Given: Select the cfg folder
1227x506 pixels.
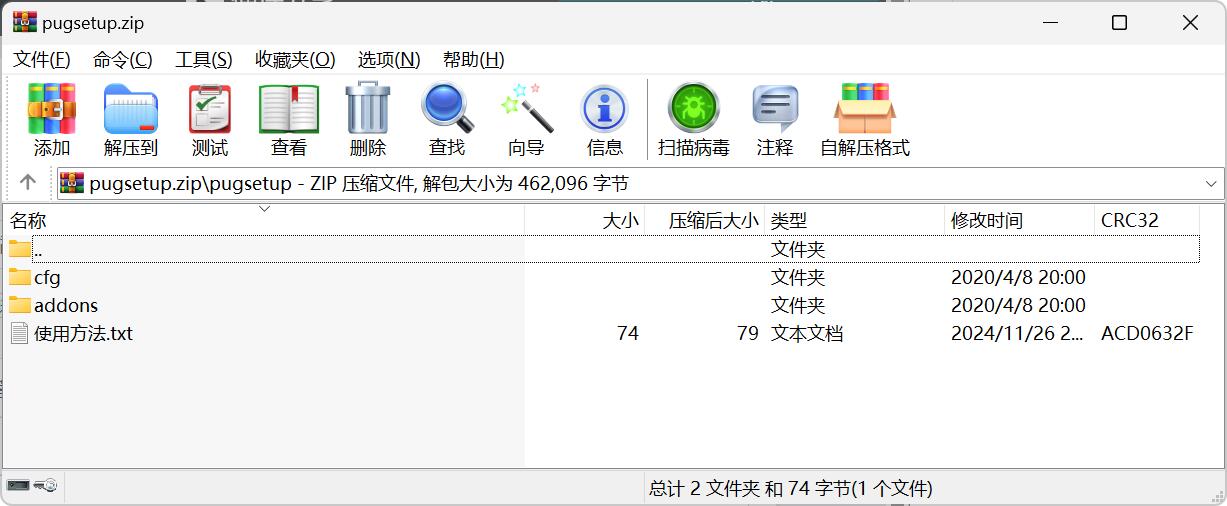Looking at the screenshot, I should pos(47,278).
